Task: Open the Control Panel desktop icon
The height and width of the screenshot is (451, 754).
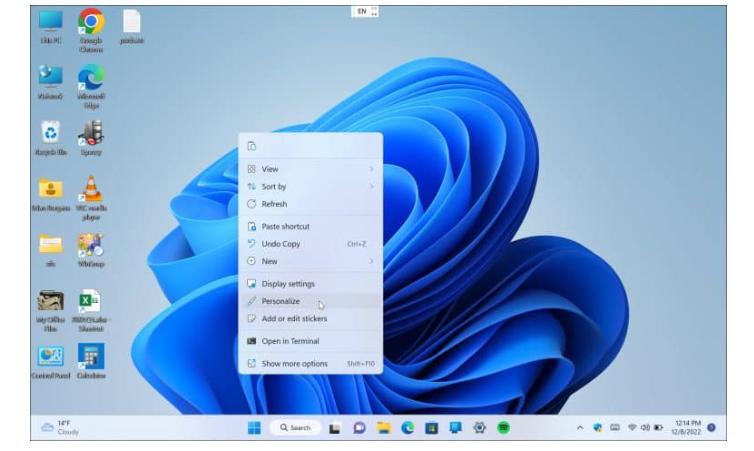Action: click(50, 362)
